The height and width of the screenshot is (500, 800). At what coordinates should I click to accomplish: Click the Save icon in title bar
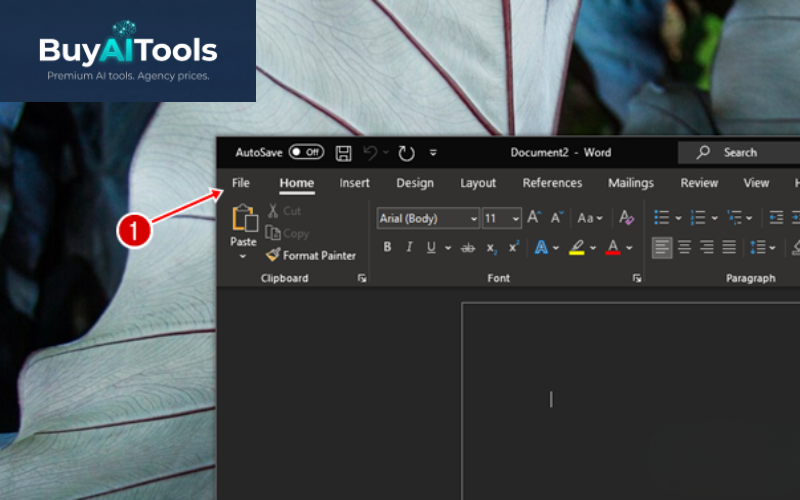tap(343, 153)
